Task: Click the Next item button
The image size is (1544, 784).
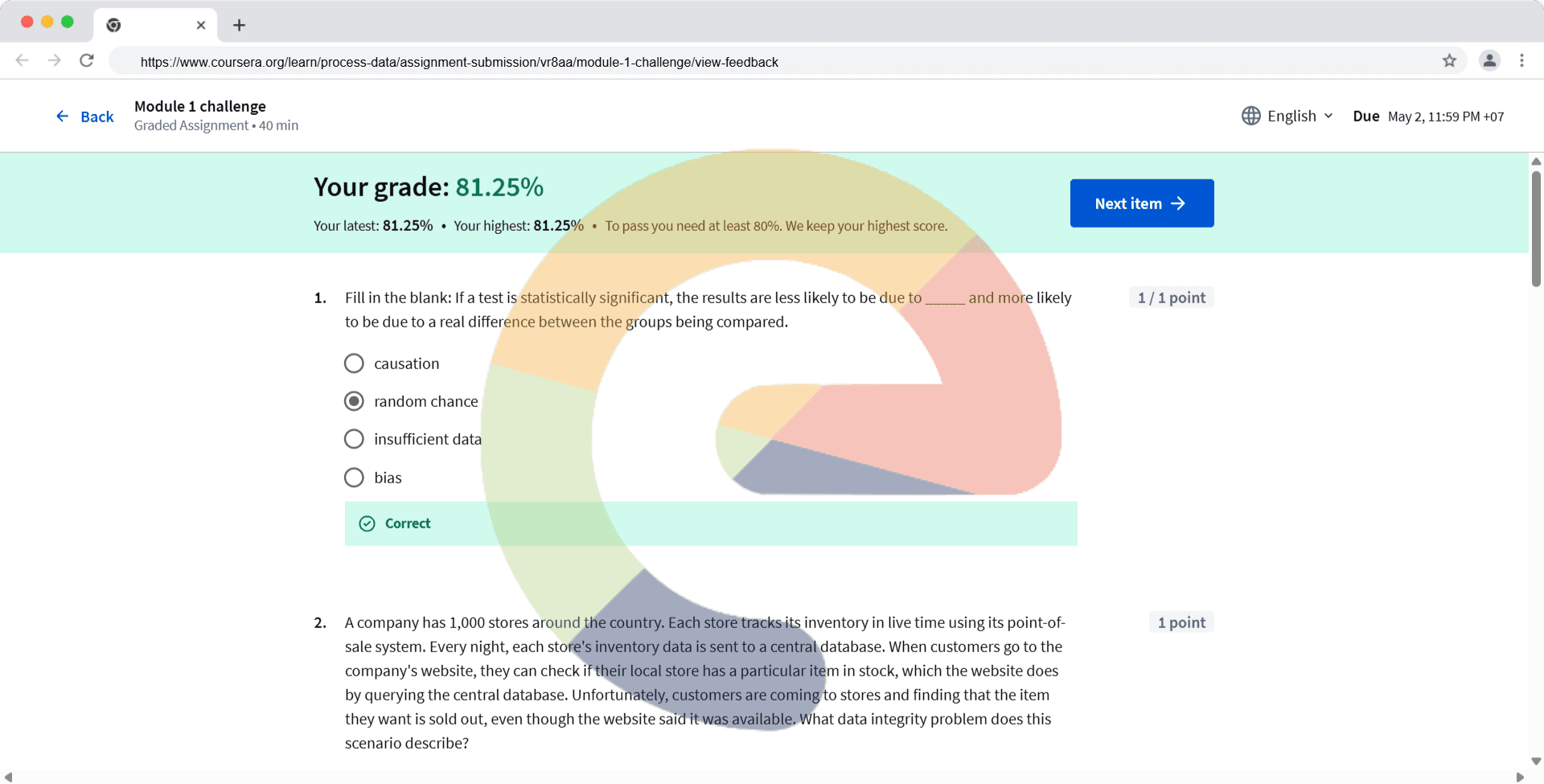Action: point(1141,203)
